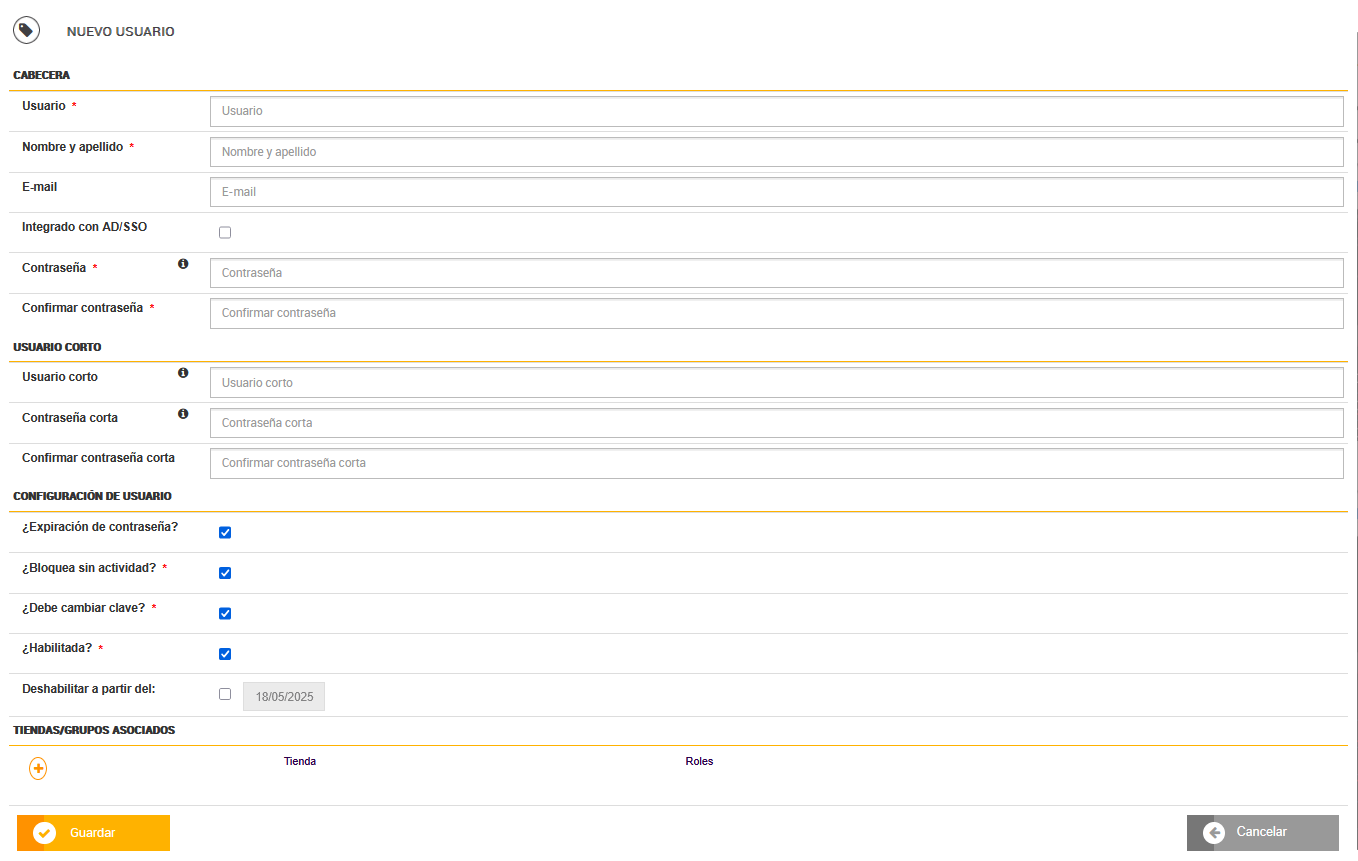Click the Integrado con AD/SSO label
The width and height of the screenshot is (1358, 861).
[x=84, y=227]
